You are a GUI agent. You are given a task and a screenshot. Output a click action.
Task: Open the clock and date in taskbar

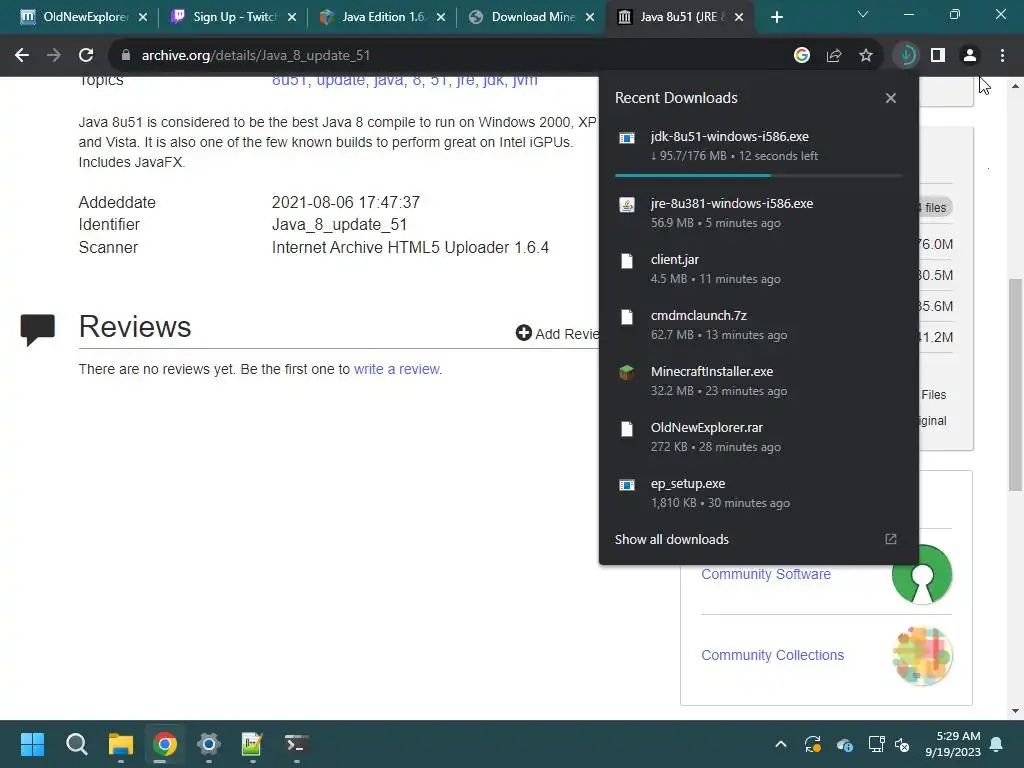tap(953, 744)
